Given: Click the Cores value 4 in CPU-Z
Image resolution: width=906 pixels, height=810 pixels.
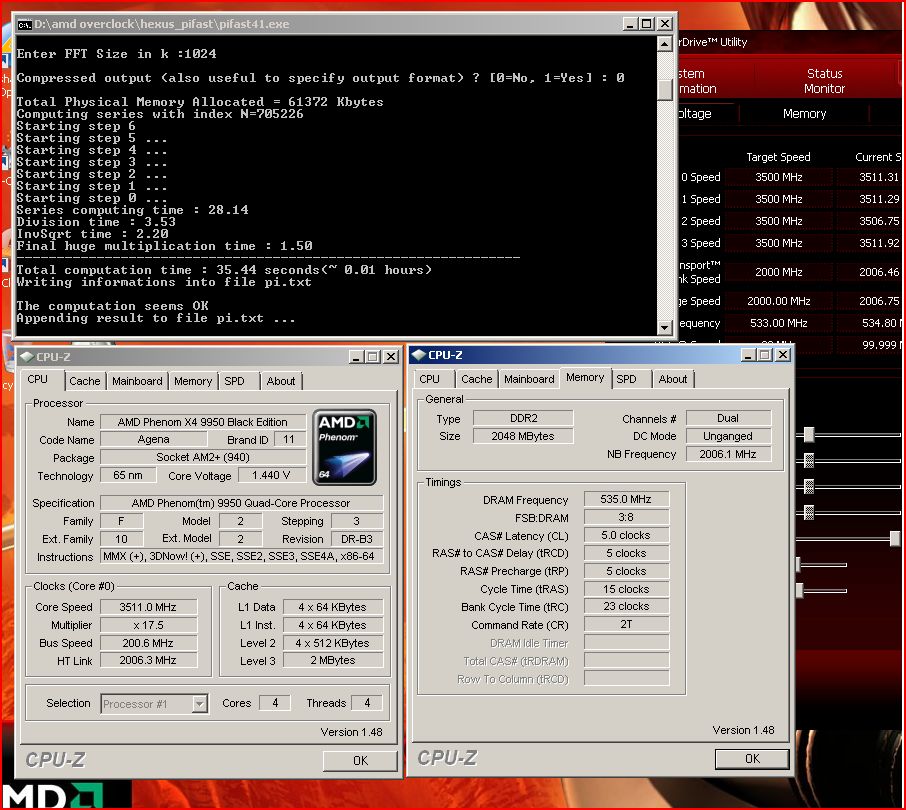Looking at the screenshot, I should [275, 703].
